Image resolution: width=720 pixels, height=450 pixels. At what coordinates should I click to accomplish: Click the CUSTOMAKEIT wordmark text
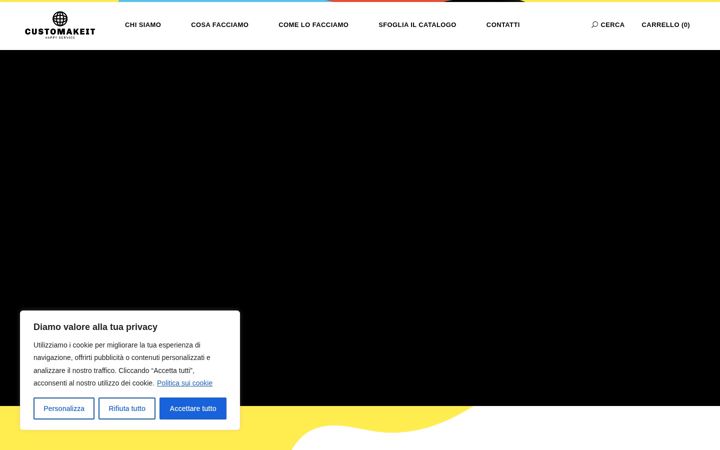click(x=60, y=31)
